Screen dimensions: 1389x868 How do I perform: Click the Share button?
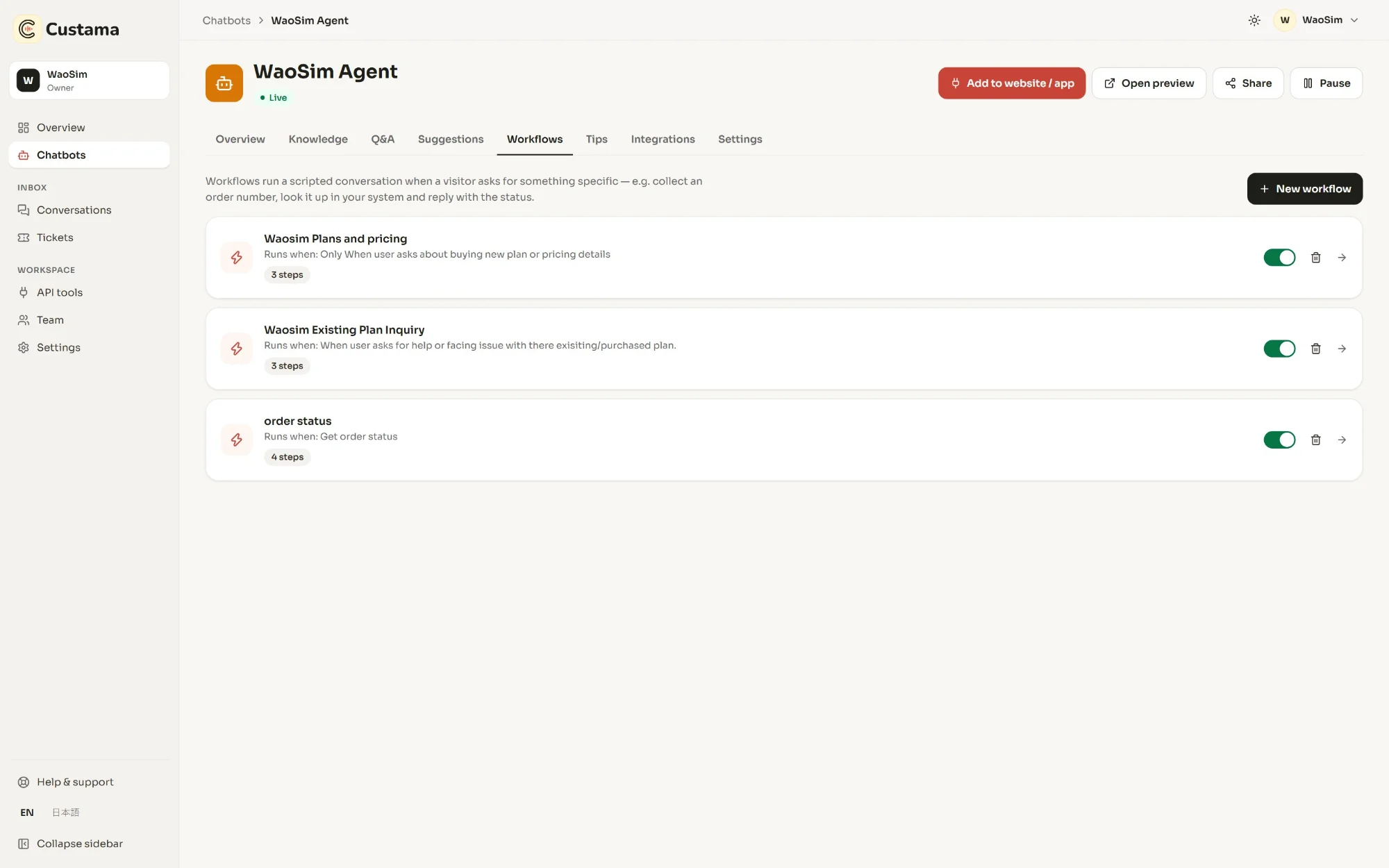tap(1248, 83)
